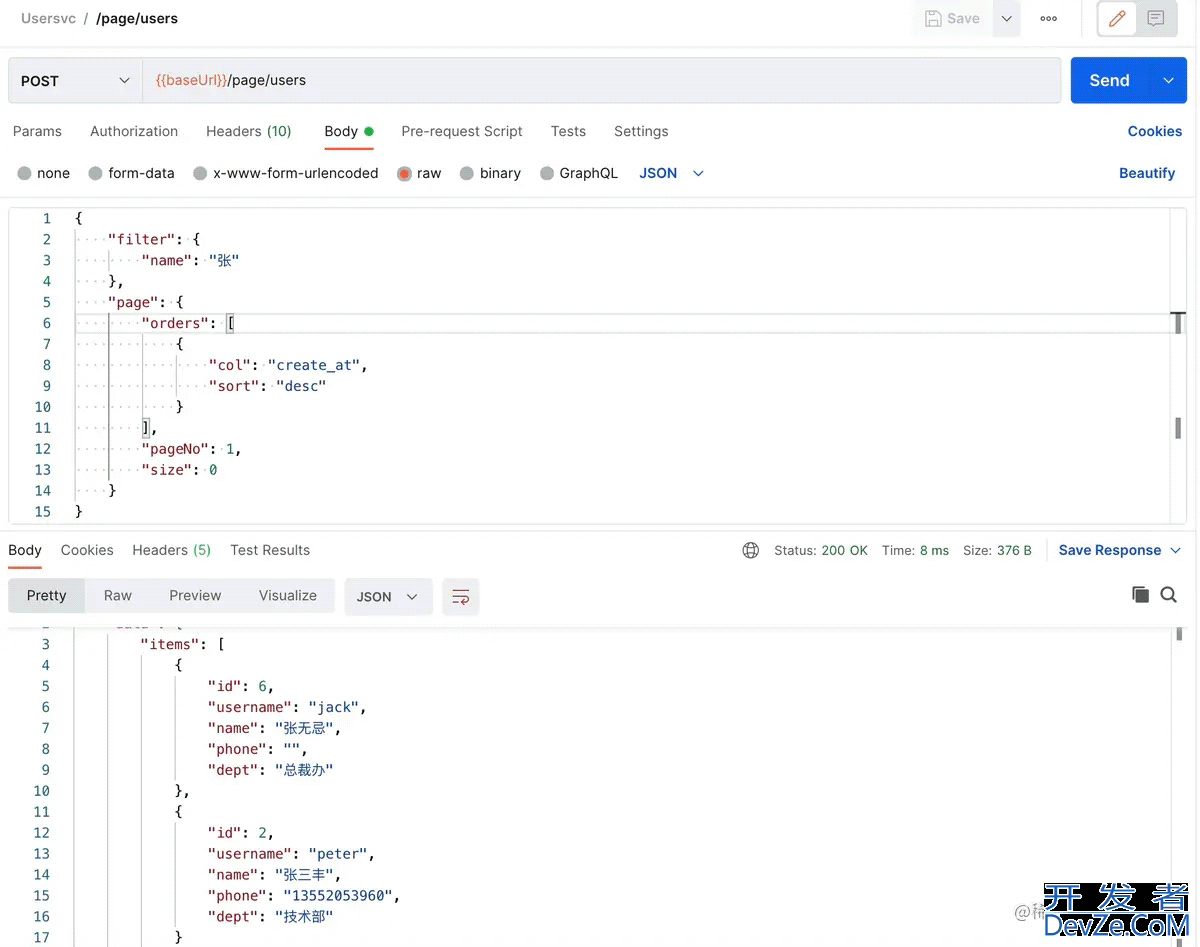The image size is (1200, 947).
Task: Click the request editor scrollbar thumb
Action: 1178,428
